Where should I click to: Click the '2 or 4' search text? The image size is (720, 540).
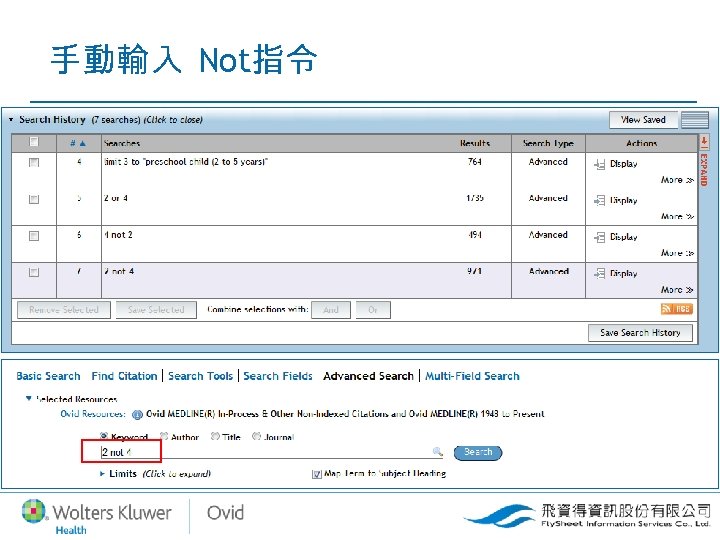point(116,198)
